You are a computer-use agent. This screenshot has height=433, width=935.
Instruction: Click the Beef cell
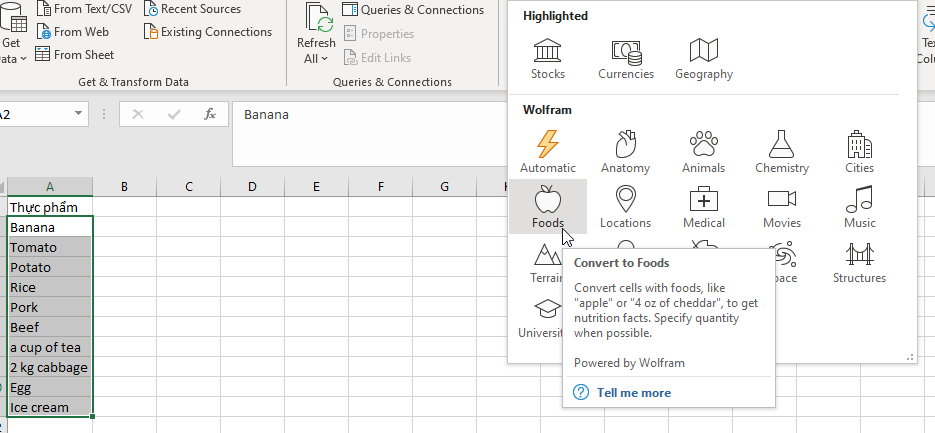pyautogui.click(x=50, y=327)
